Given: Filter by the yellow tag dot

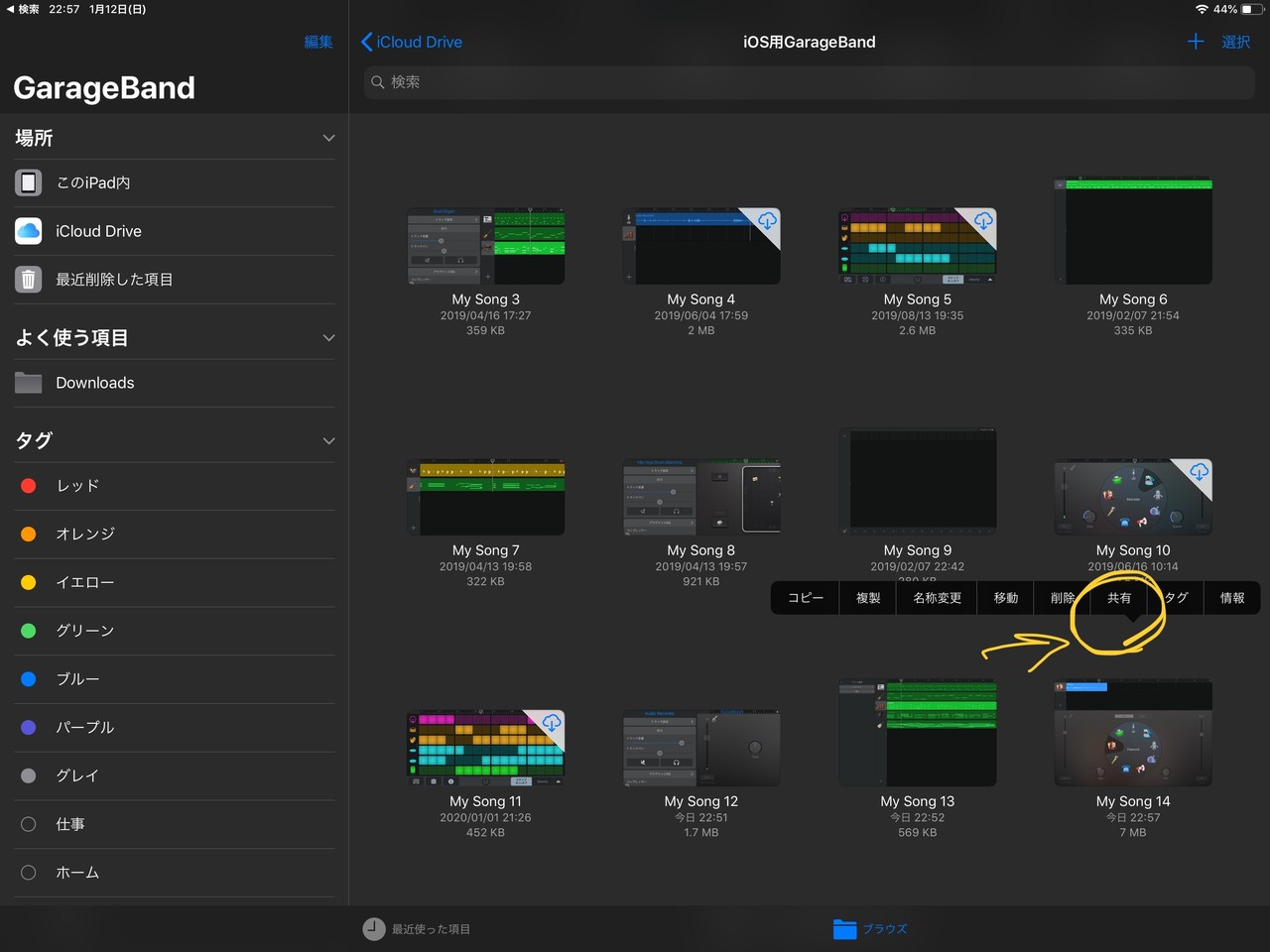Looking at the screenshot, I should [x=29, y=582].
